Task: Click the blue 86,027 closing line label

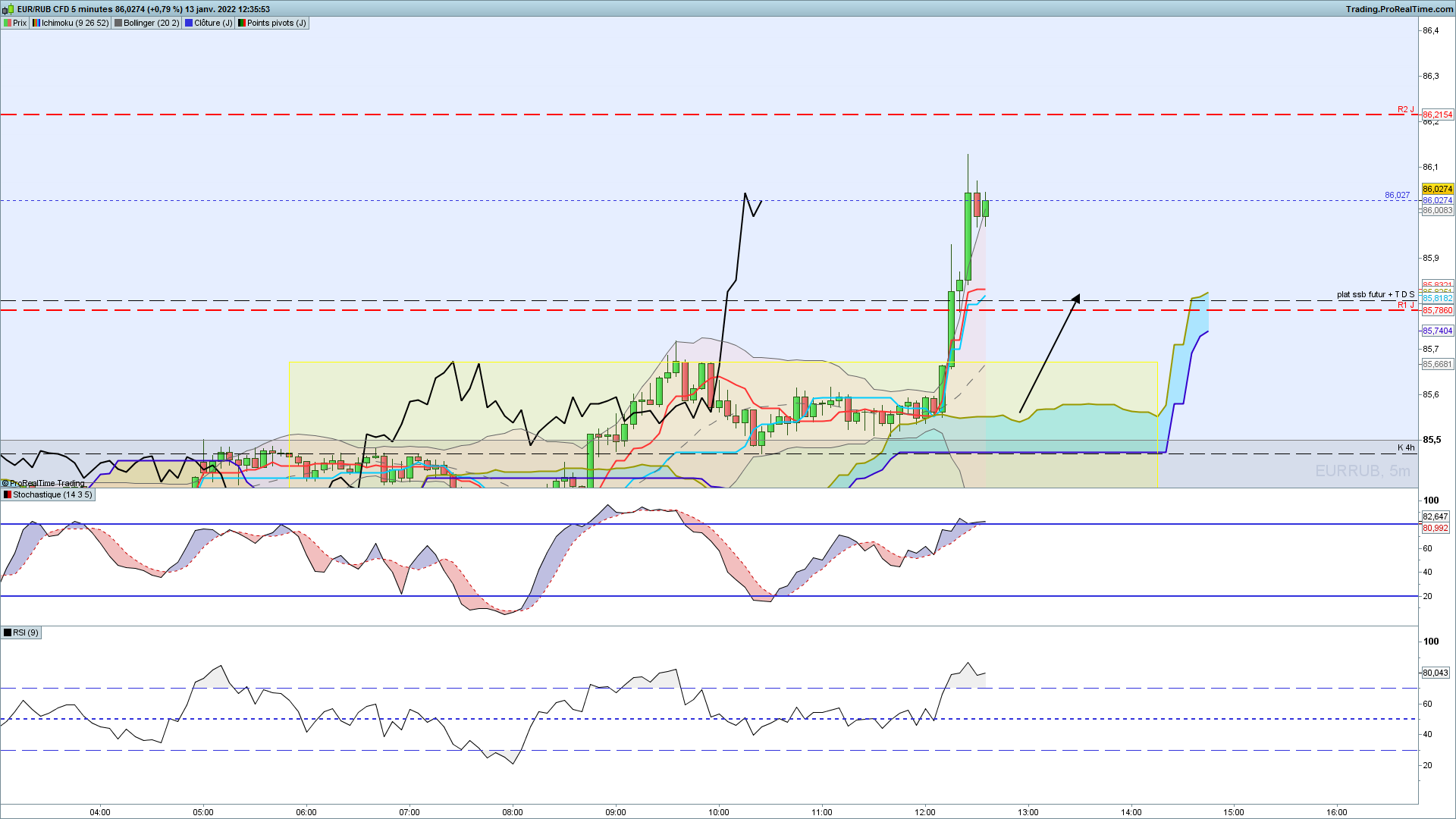Action: 1397,195
